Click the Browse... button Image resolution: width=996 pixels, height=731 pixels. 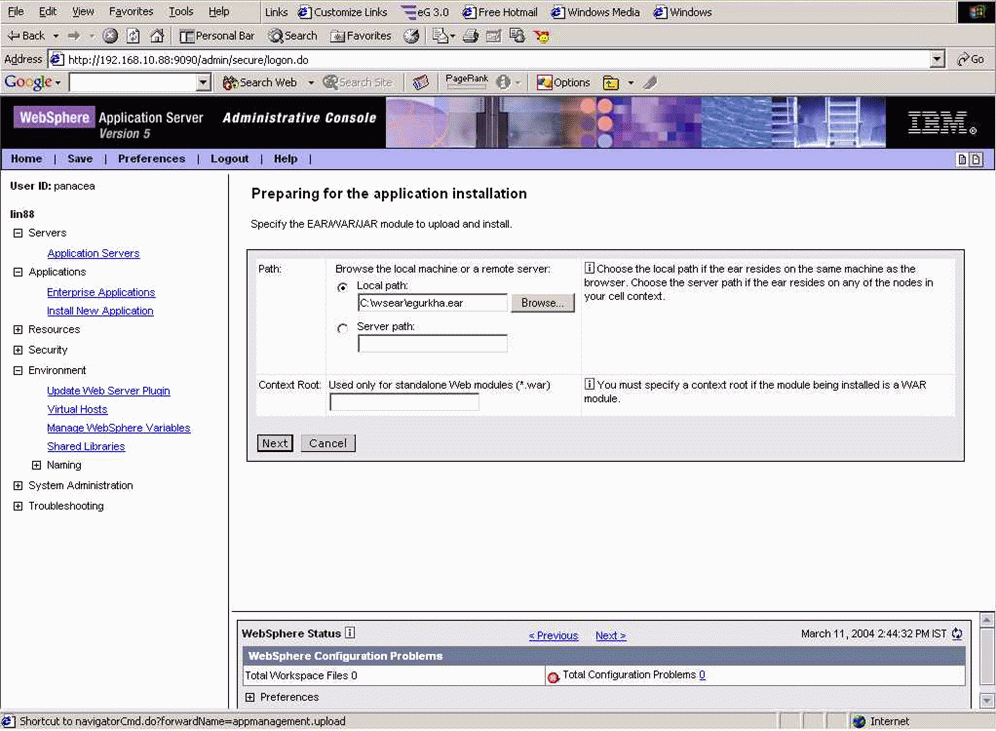[x=542, y=303]
